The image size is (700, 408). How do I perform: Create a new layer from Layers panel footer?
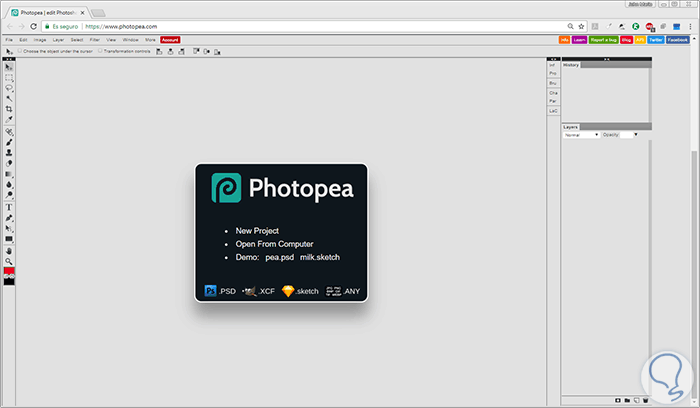pyautogui.click(x=637, y=400)
